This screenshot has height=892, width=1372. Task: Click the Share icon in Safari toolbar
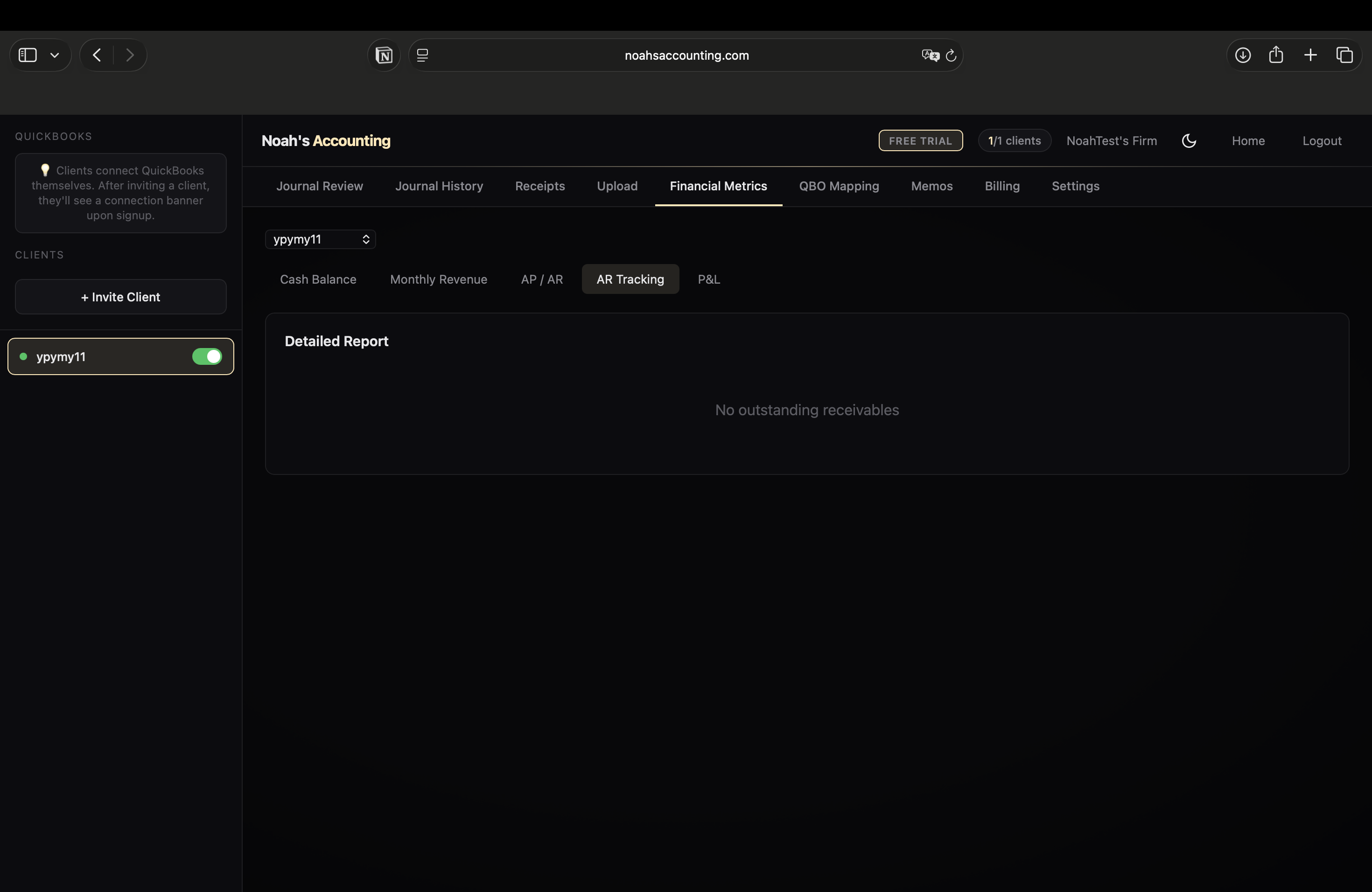(x=1276, y=55)
